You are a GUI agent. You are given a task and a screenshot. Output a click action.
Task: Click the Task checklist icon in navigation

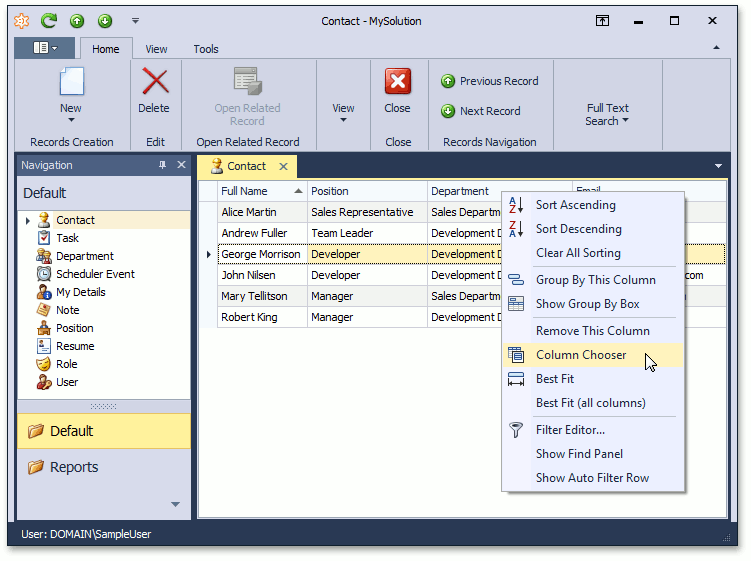(x=44, y=238)
